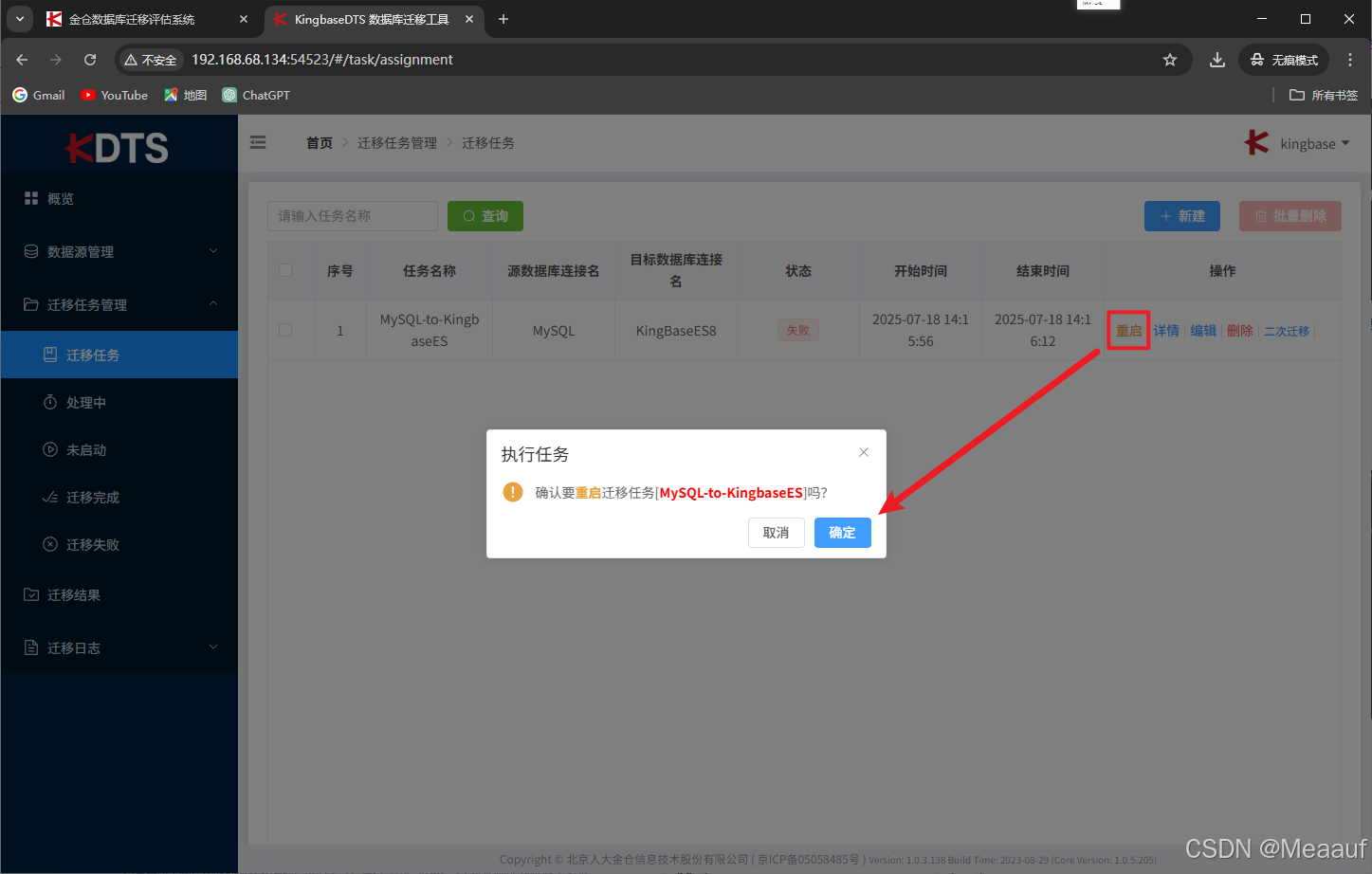Click the 不安全 site security indicator
Screen dimensions: 1372x874
(x=151, y=60)
